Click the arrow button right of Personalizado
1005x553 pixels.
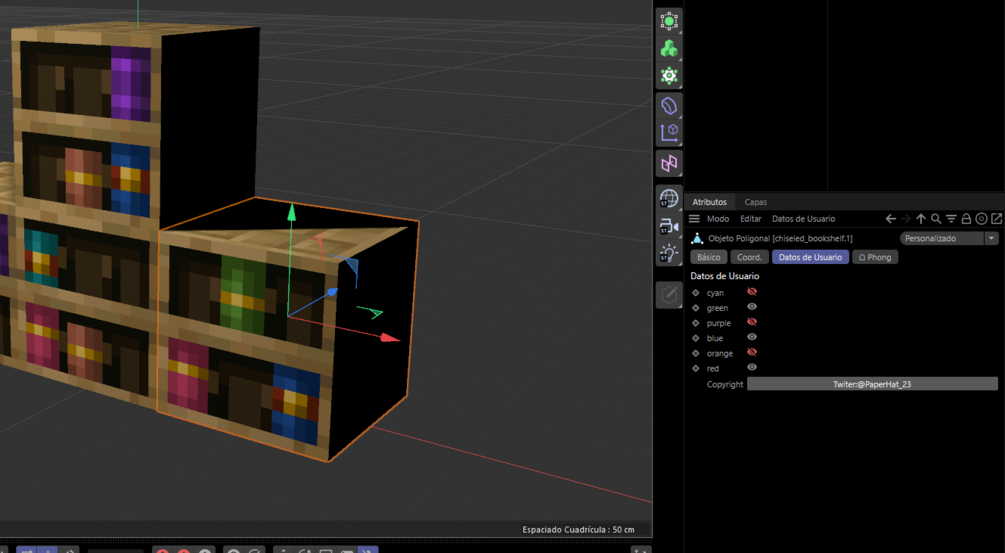[992, 238]
